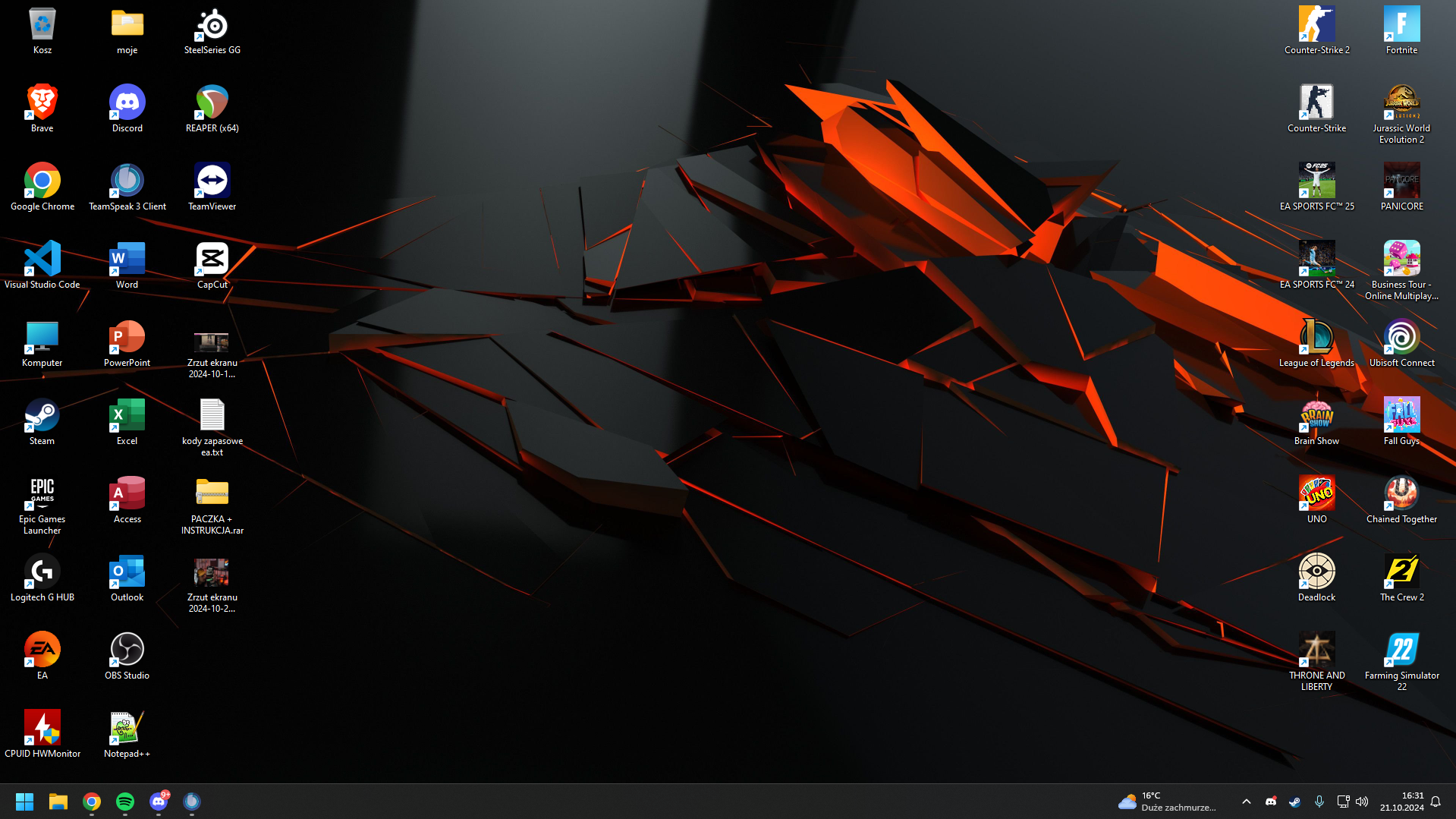Select the Logitech G HUB shortcut
The width and height of the screenshot is (1456, 819).
42,578
